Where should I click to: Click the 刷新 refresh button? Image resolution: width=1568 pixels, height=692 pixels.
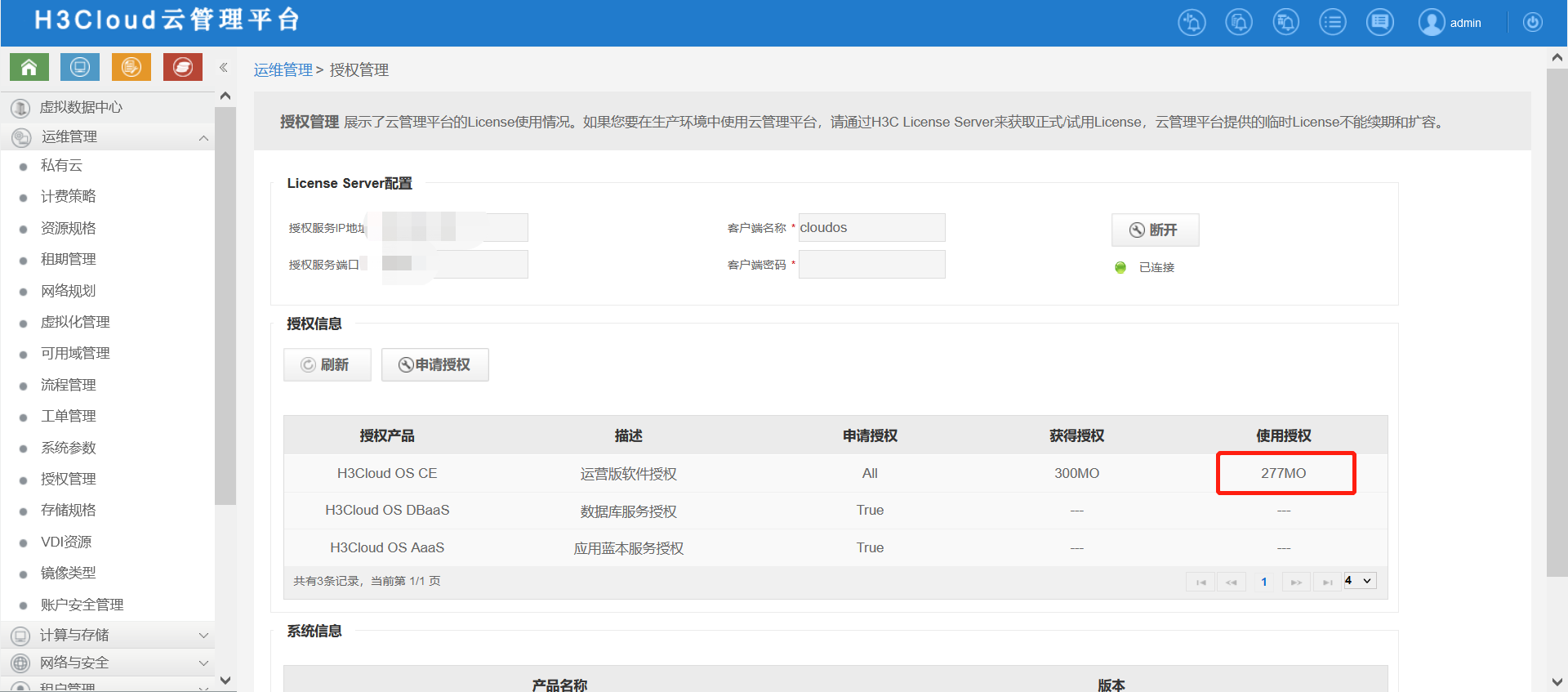pos(327,364)
